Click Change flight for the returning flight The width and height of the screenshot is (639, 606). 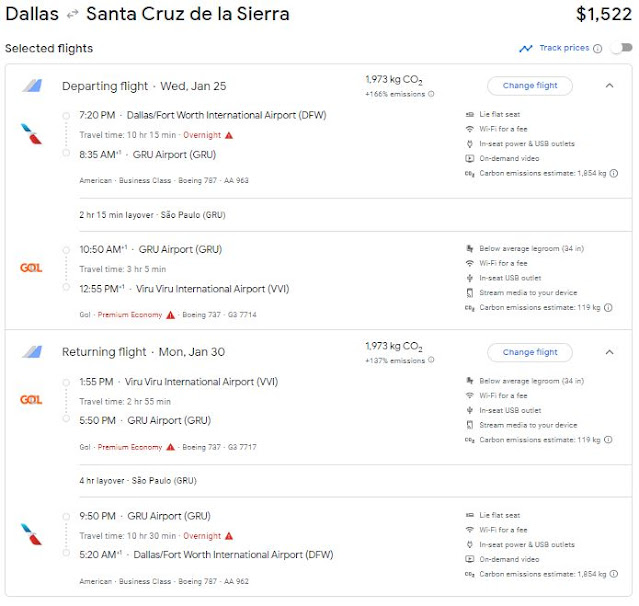(530, 352)
